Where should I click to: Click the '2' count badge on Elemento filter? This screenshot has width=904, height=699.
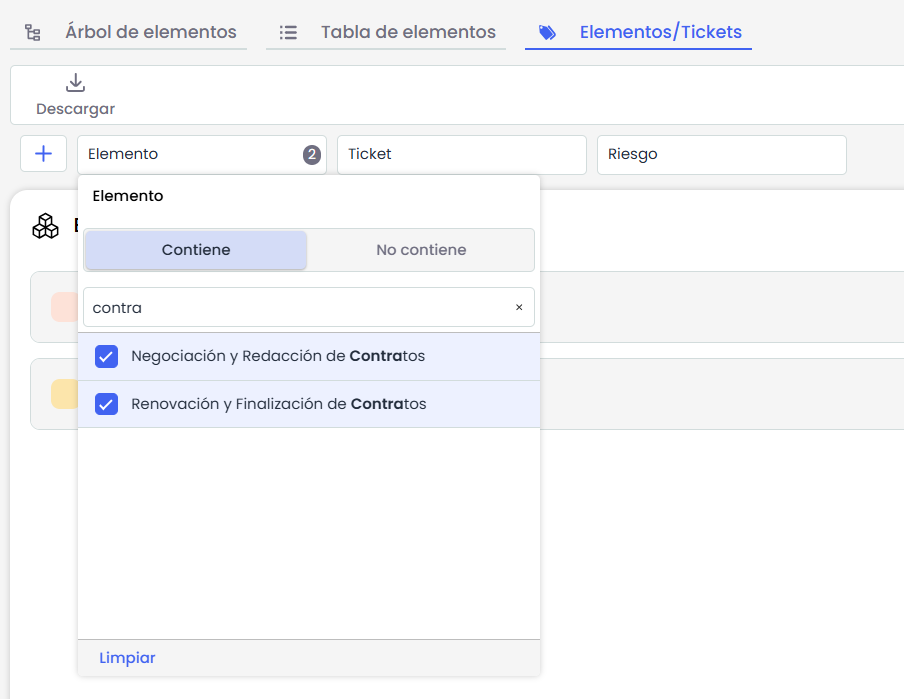point(312,155)
